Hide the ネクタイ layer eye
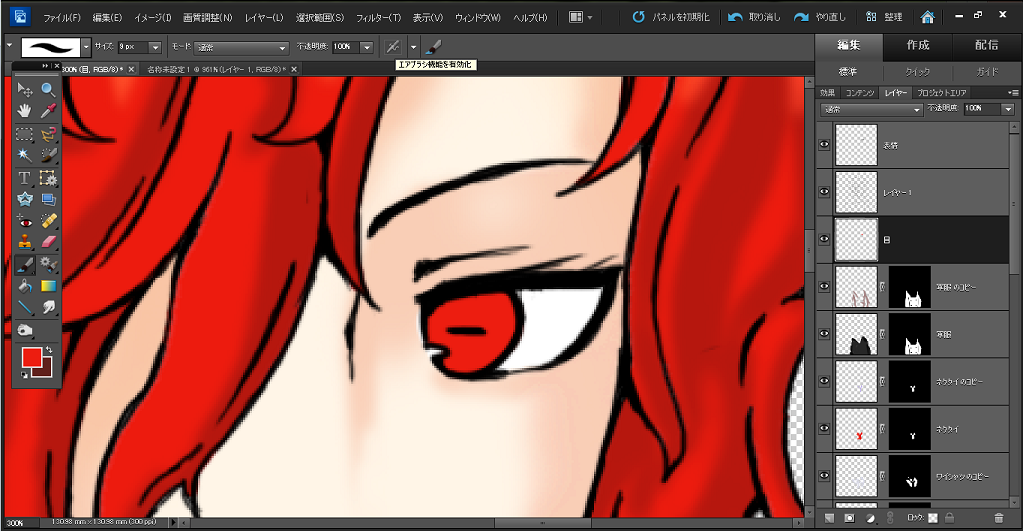1023x531 pixels. coord(824,429)
